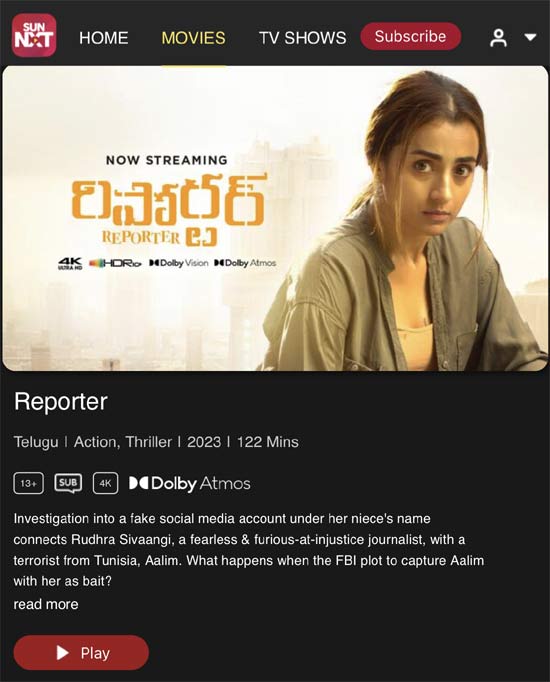Viewport: 550px width, 682px height.
Task: Open the user profile icon
Action: click(498, 38)
